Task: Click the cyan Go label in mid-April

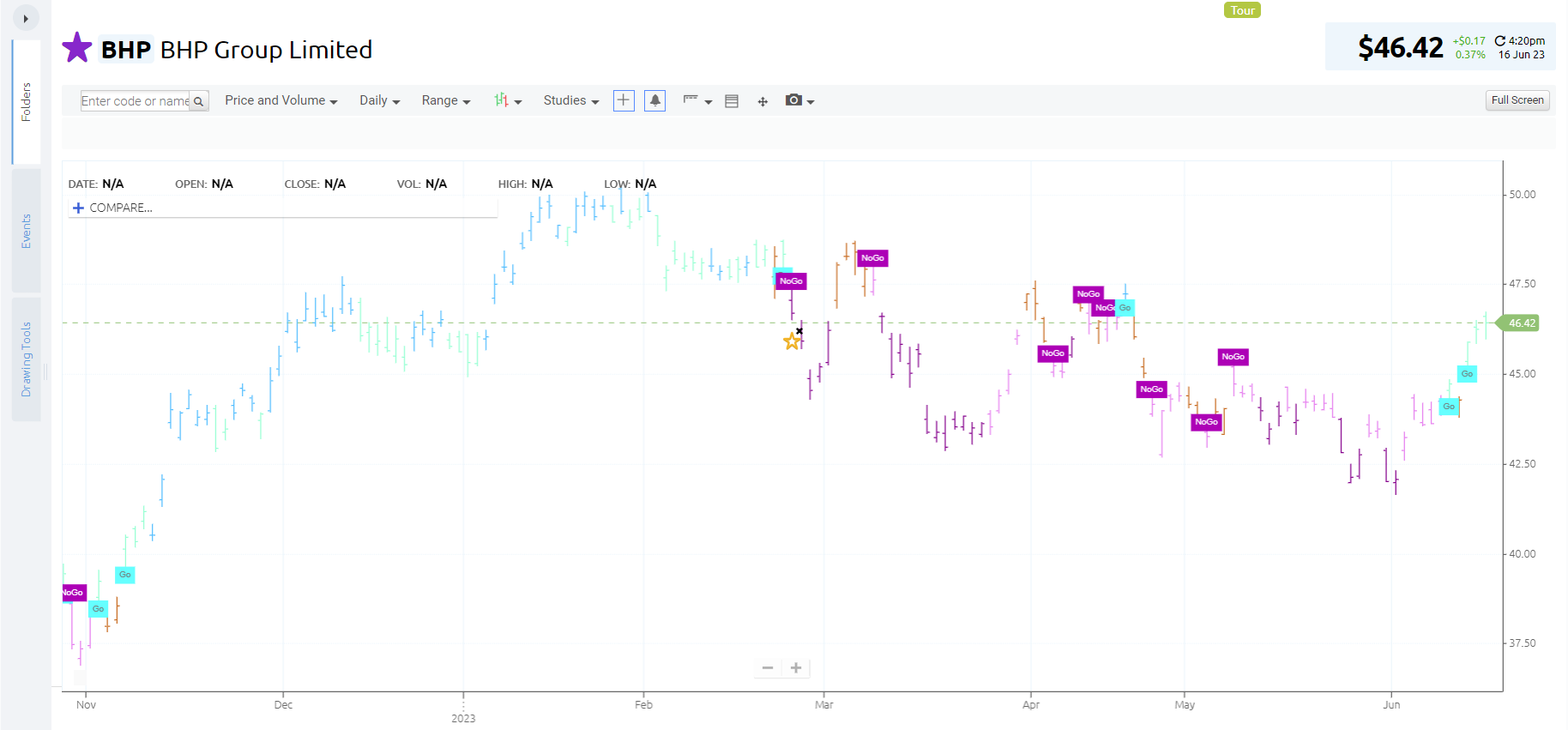Action: (1125, 308)
